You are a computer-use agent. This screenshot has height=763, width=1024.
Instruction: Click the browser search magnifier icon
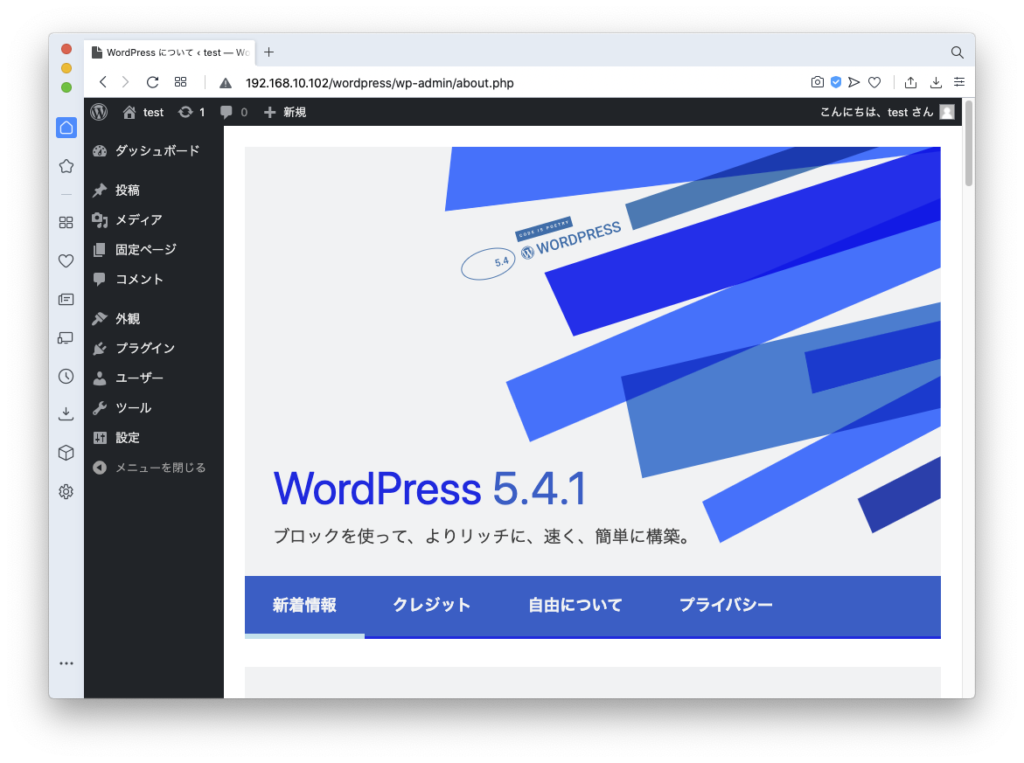tap(957, 52)
